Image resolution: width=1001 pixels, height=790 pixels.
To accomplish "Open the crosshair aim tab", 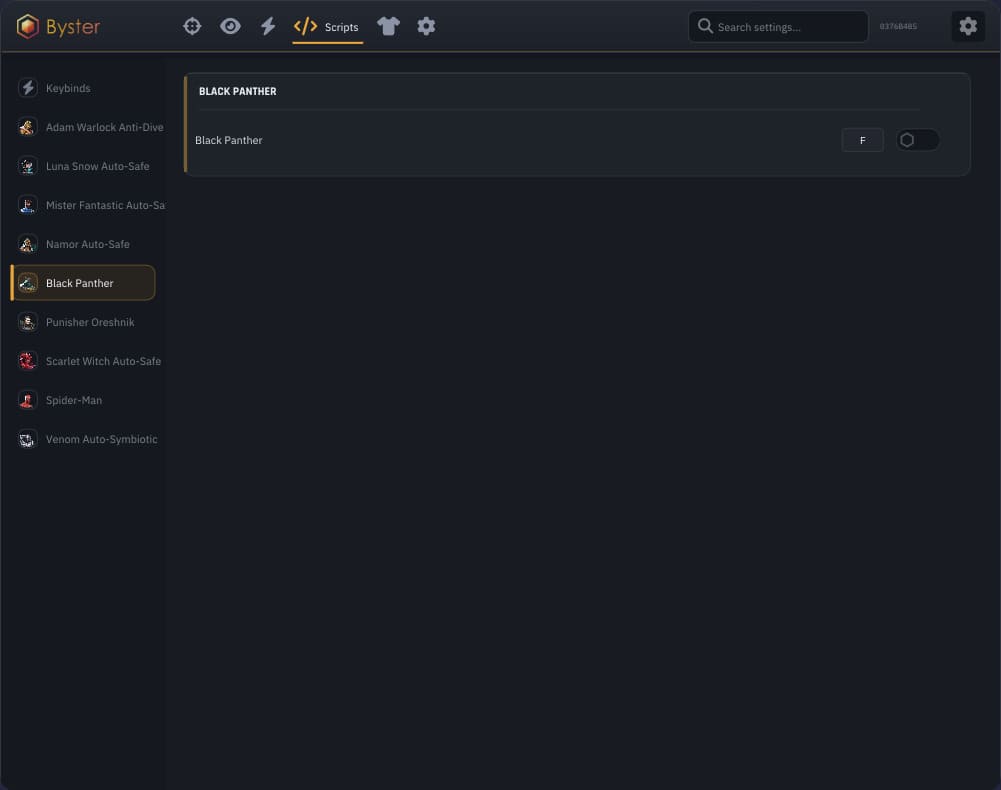I will pos(192,26).
